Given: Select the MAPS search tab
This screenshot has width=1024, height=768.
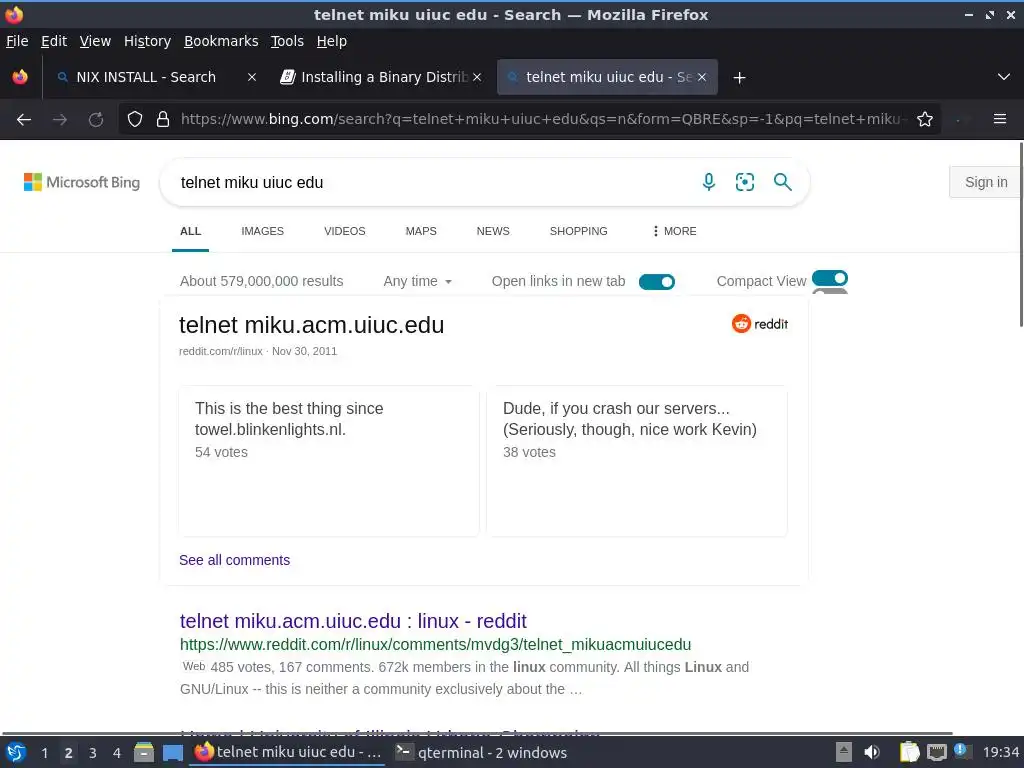Looking at the screenshot, I should 421,231.
